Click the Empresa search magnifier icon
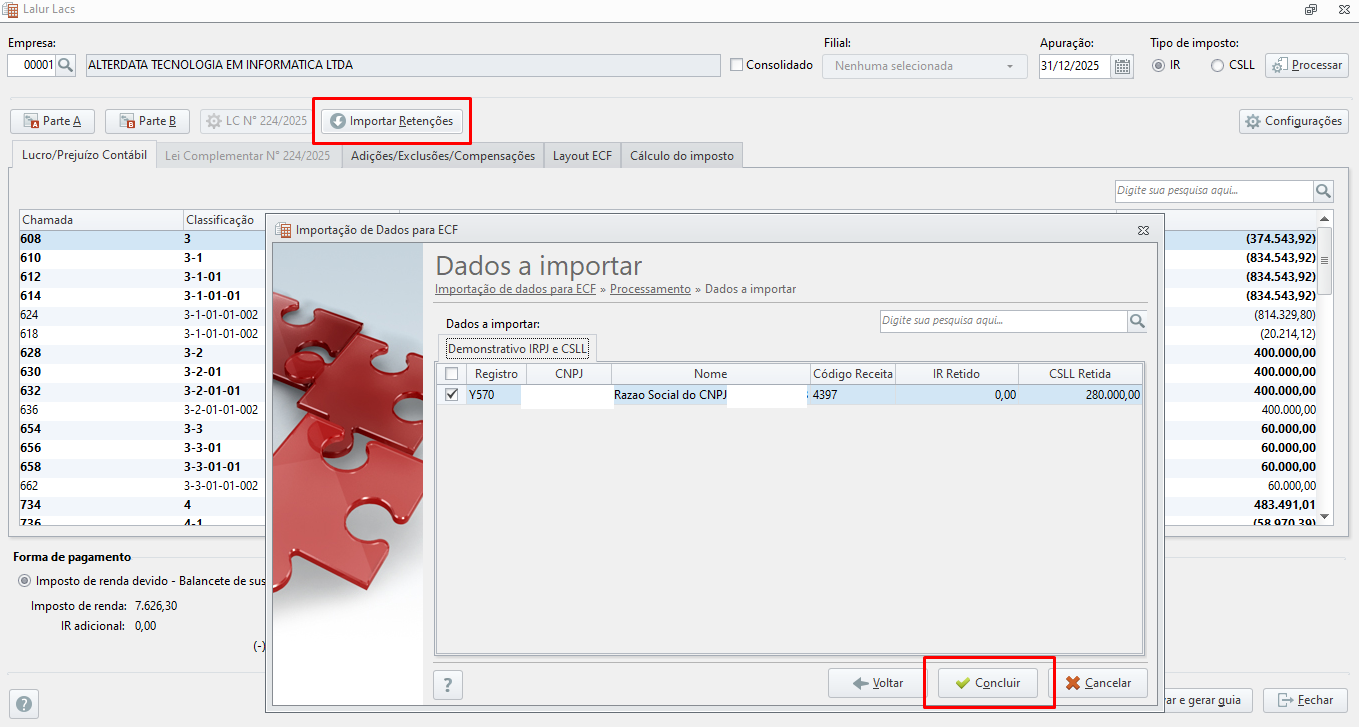The width and height of the screenshot is (1359, 727). tap(66, 65)
